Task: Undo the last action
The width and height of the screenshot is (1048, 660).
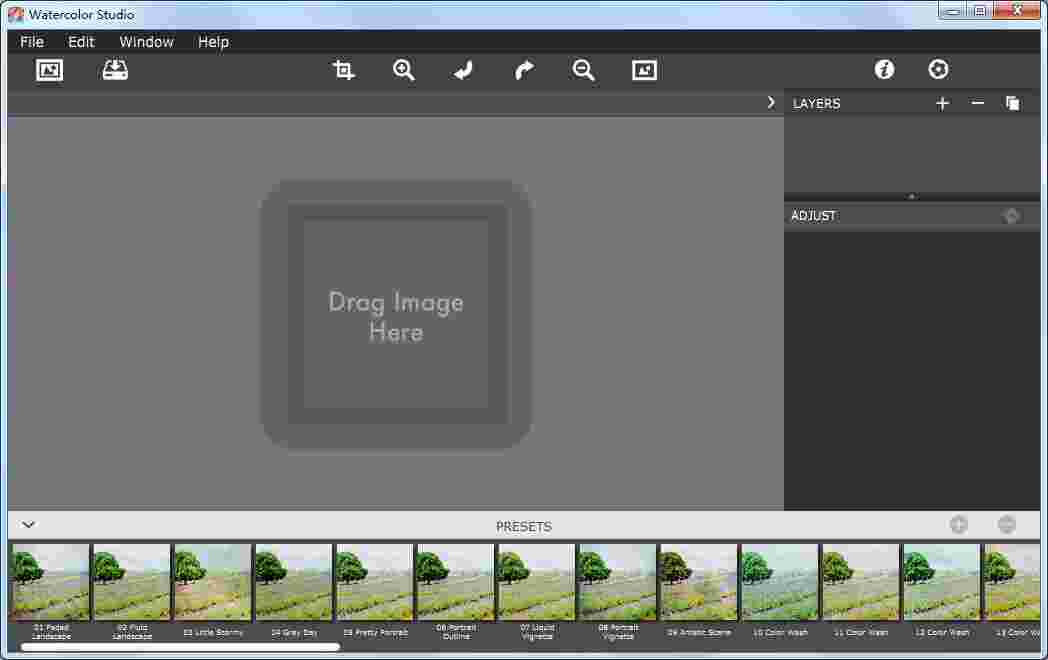Action: tap(463, 69)
